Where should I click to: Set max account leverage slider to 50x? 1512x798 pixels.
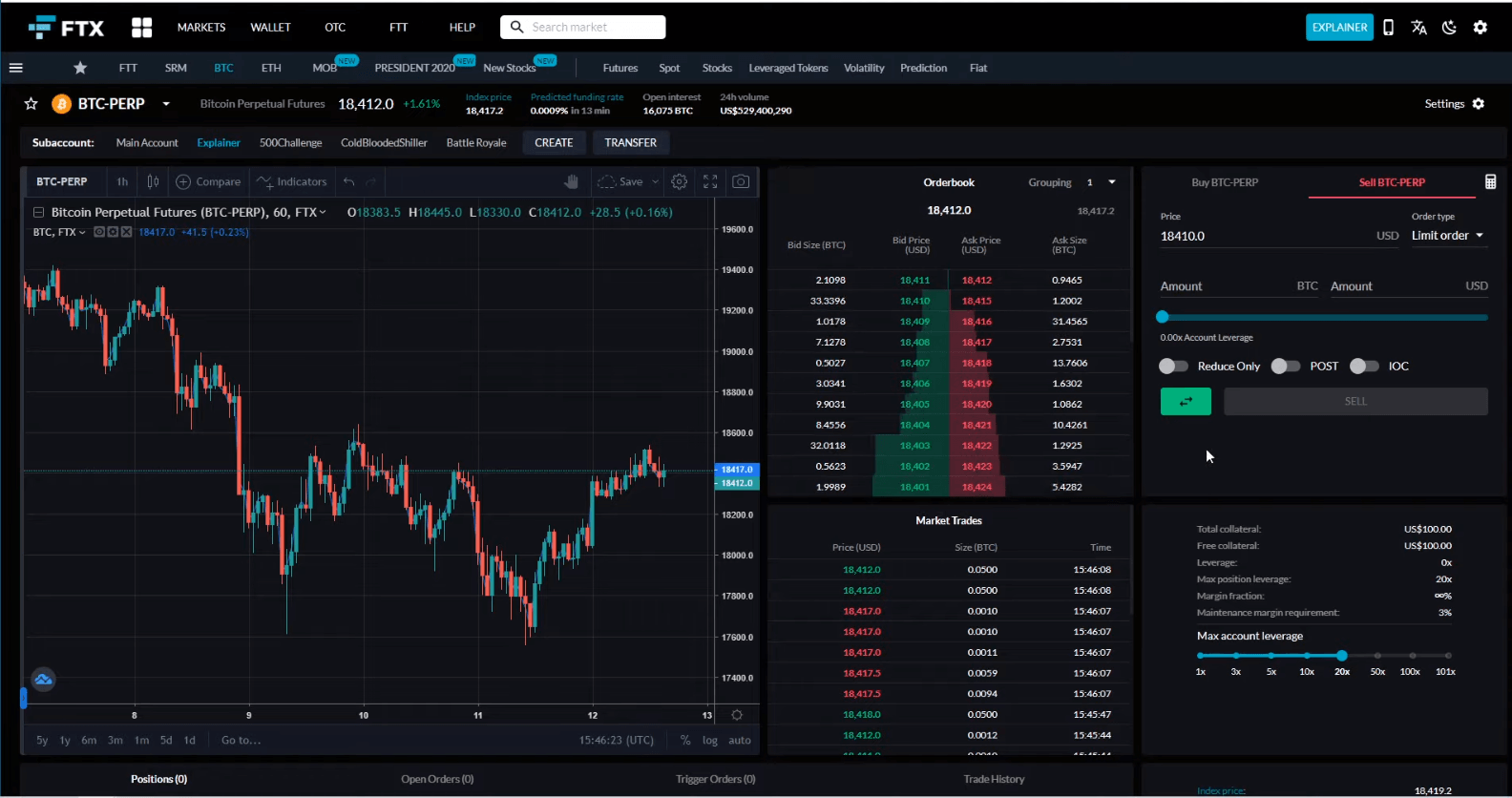click(1377, 656)
